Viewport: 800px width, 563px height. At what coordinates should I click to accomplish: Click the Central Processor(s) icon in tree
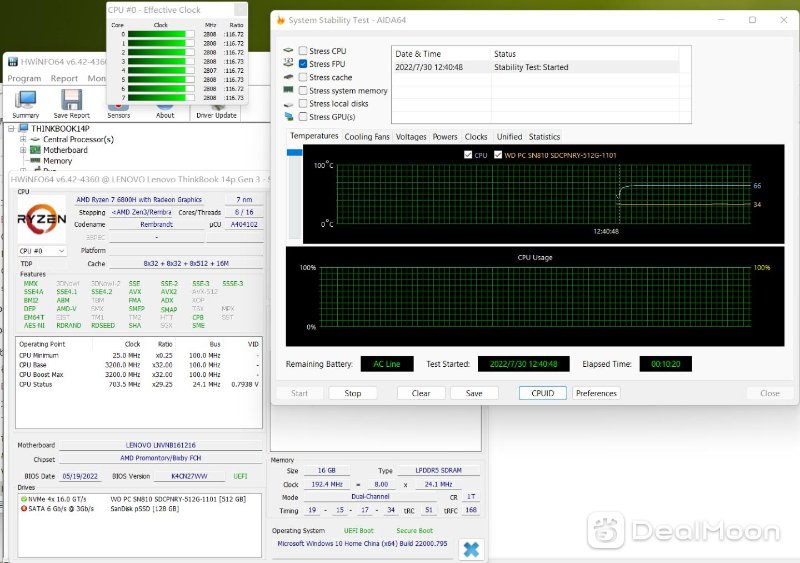35,139
